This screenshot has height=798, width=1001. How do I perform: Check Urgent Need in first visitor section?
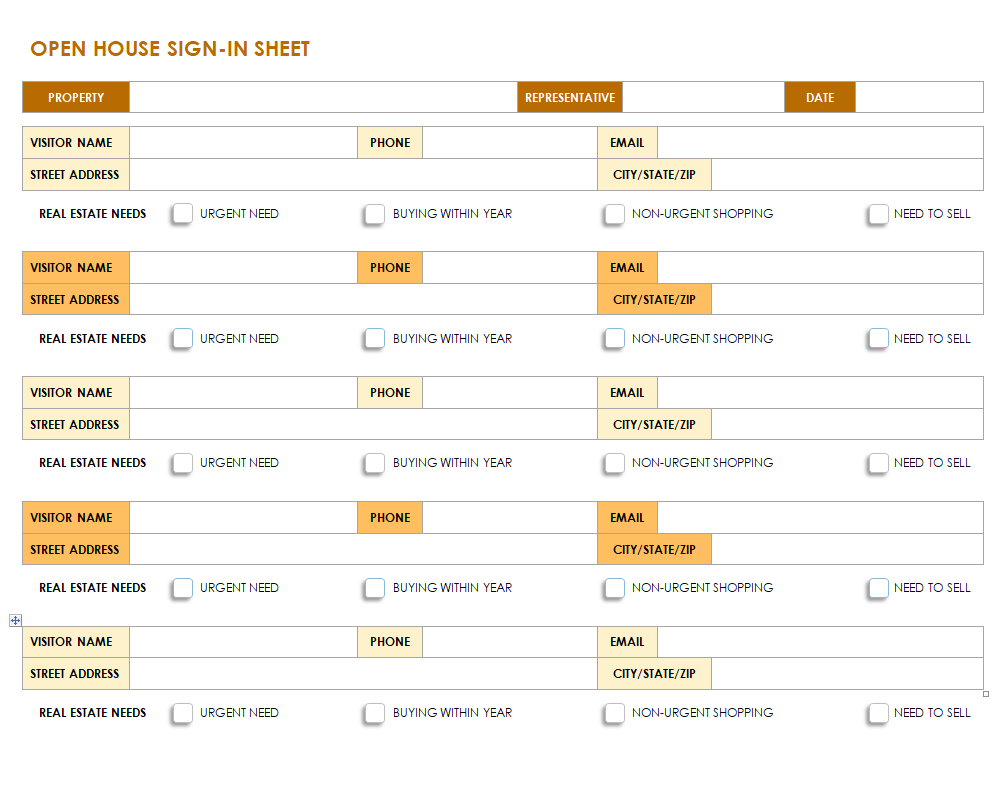182,214
